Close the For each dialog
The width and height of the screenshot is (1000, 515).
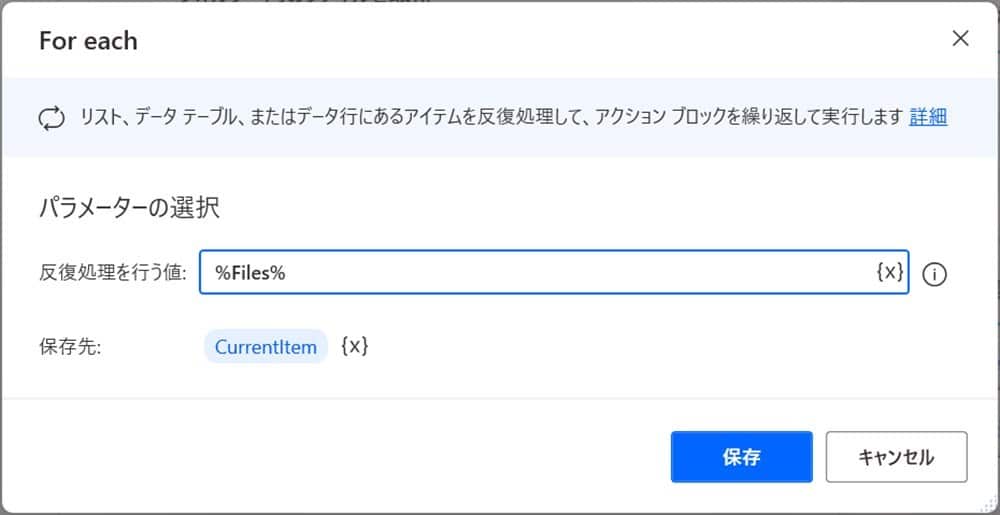coord(960,39)
